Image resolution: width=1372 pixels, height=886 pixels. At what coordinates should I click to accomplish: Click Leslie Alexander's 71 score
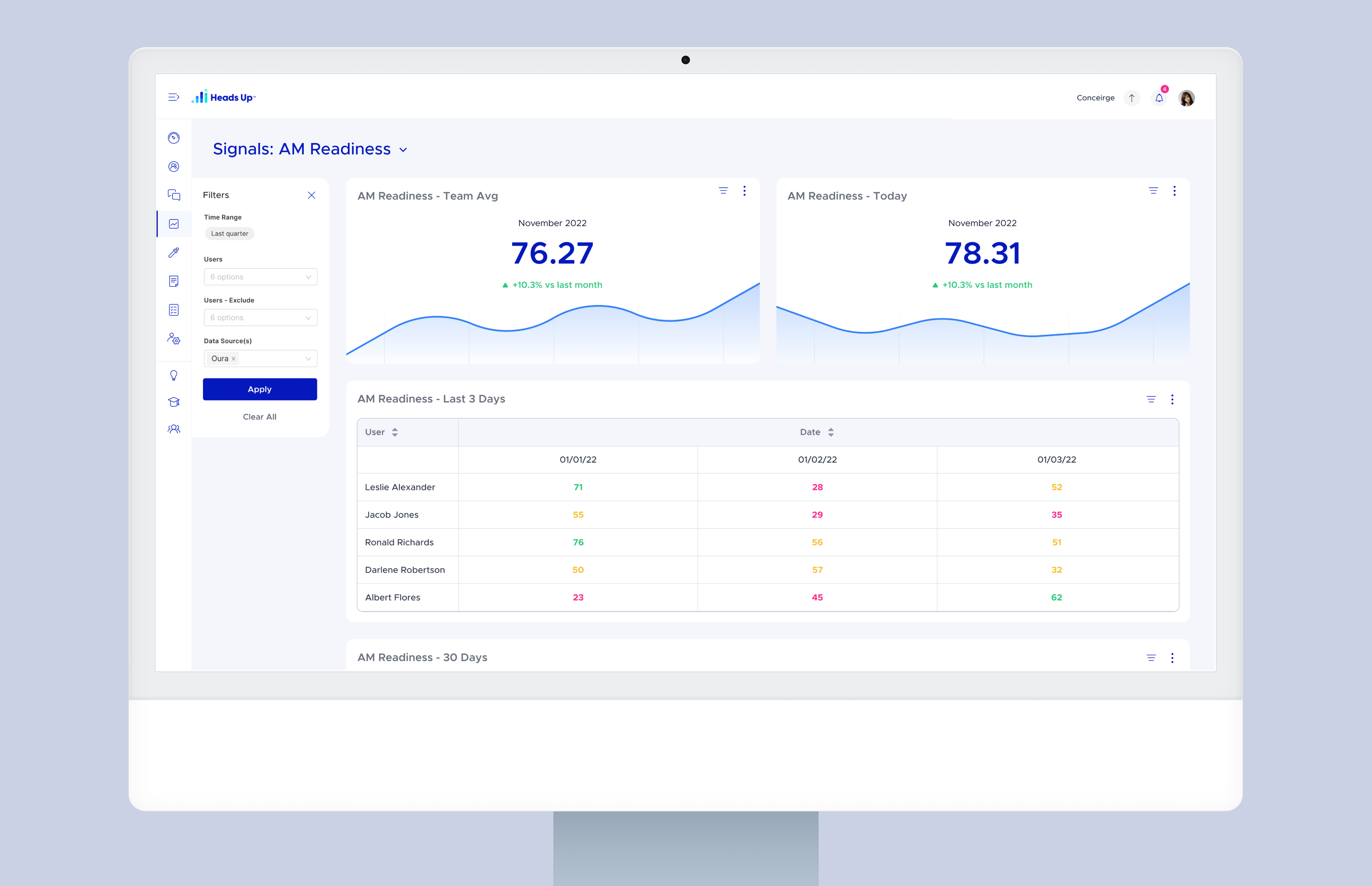point(578,487)
